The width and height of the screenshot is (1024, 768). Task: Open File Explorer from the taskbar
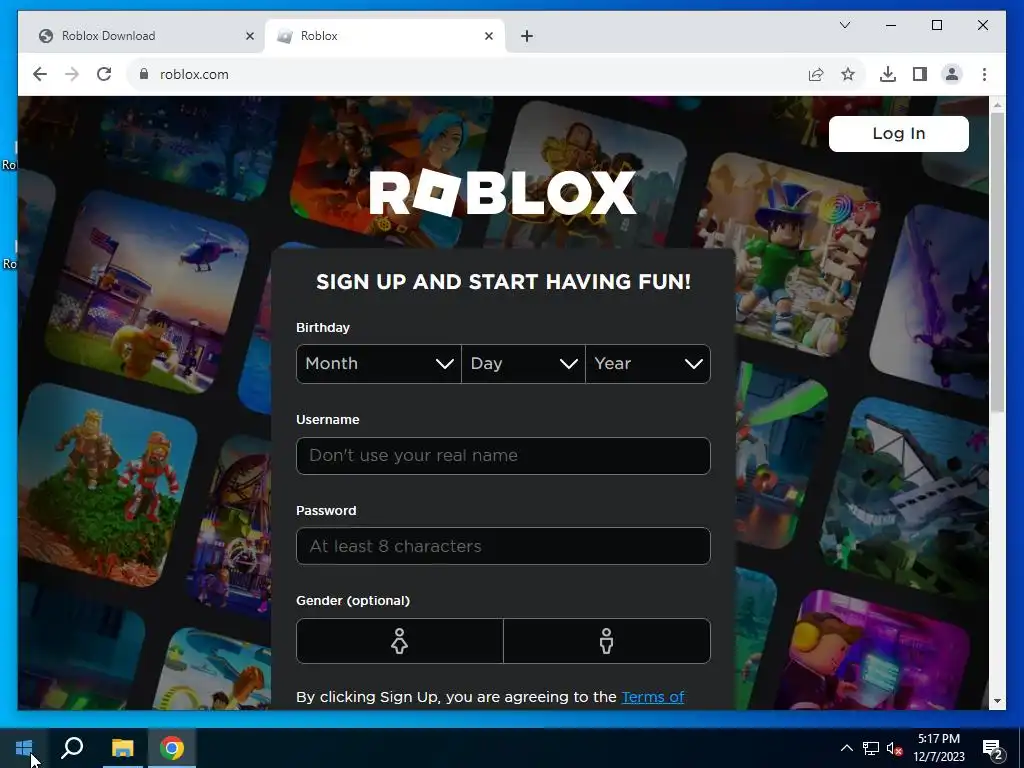coord(122,748)
